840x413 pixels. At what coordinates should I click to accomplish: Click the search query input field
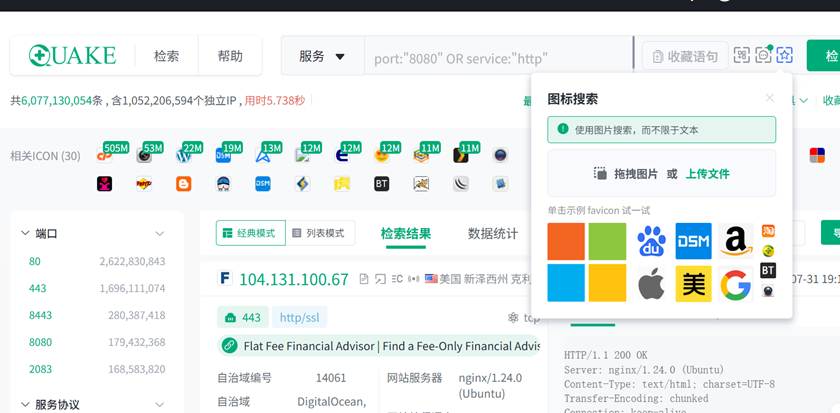pyautogui.click(x=498, y=58)
